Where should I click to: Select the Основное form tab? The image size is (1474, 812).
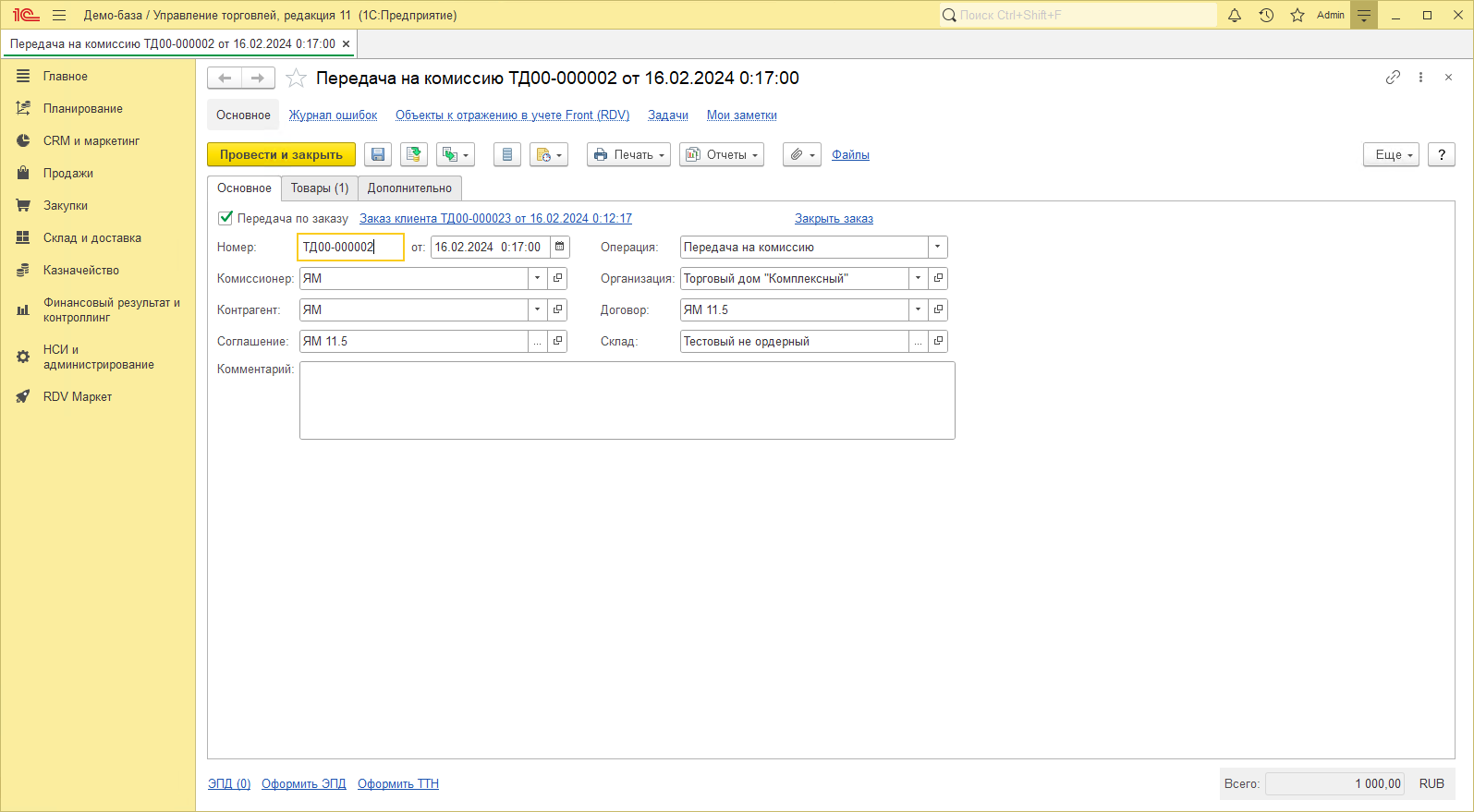[x=244, y=188]
